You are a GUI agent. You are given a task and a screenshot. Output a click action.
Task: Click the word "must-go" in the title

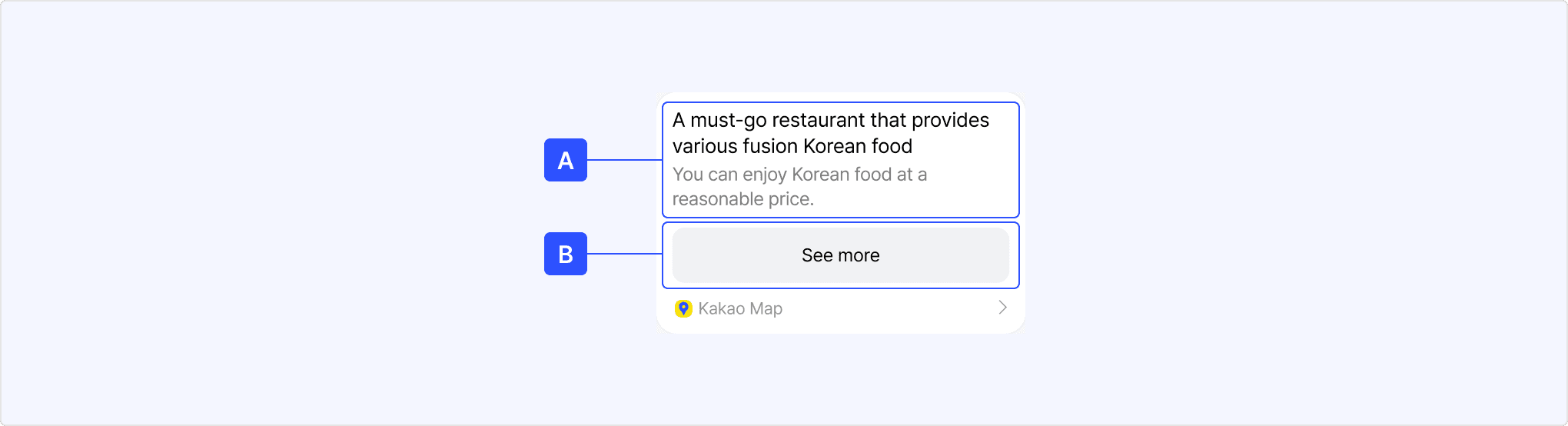[x=728, y=121]
